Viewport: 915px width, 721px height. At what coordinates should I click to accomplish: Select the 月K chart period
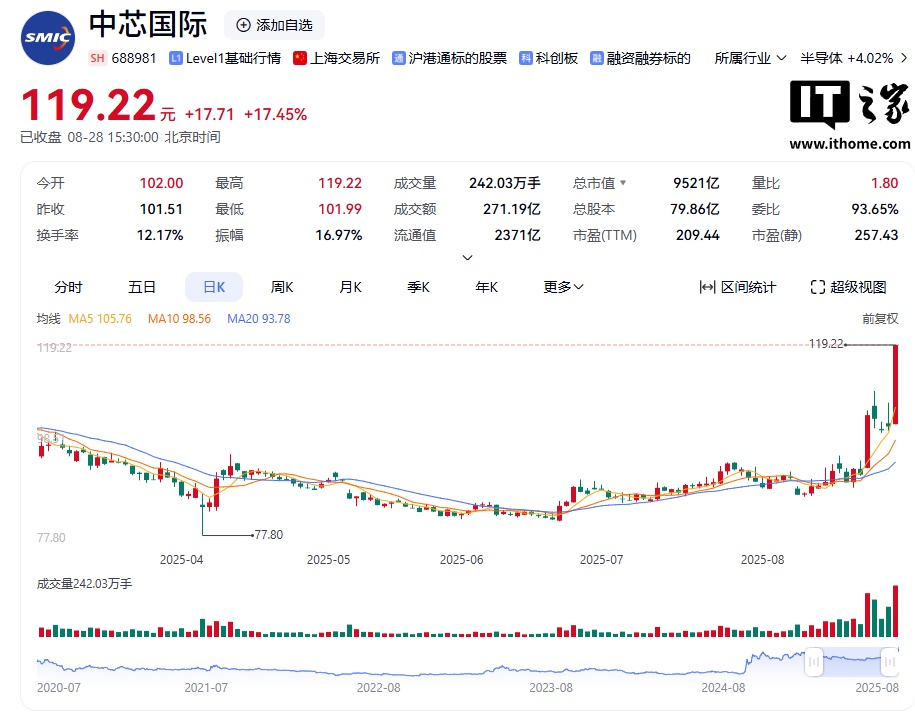(x=350, y=287)
